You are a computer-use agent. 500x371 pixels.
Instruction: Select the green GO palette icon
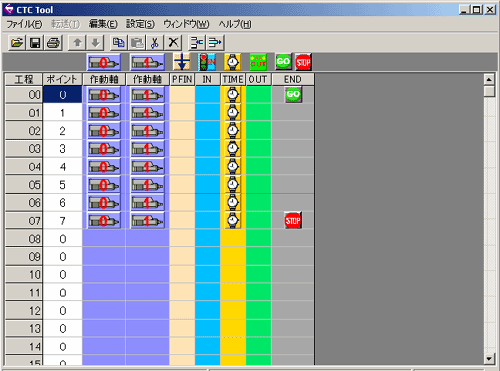click(x=283, y=62)
